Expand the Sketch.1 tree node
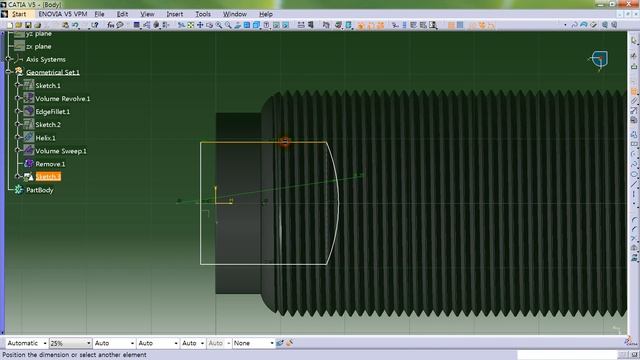This screenshot has height=360, width=640. pyautogui.click(x=18, y=85)
